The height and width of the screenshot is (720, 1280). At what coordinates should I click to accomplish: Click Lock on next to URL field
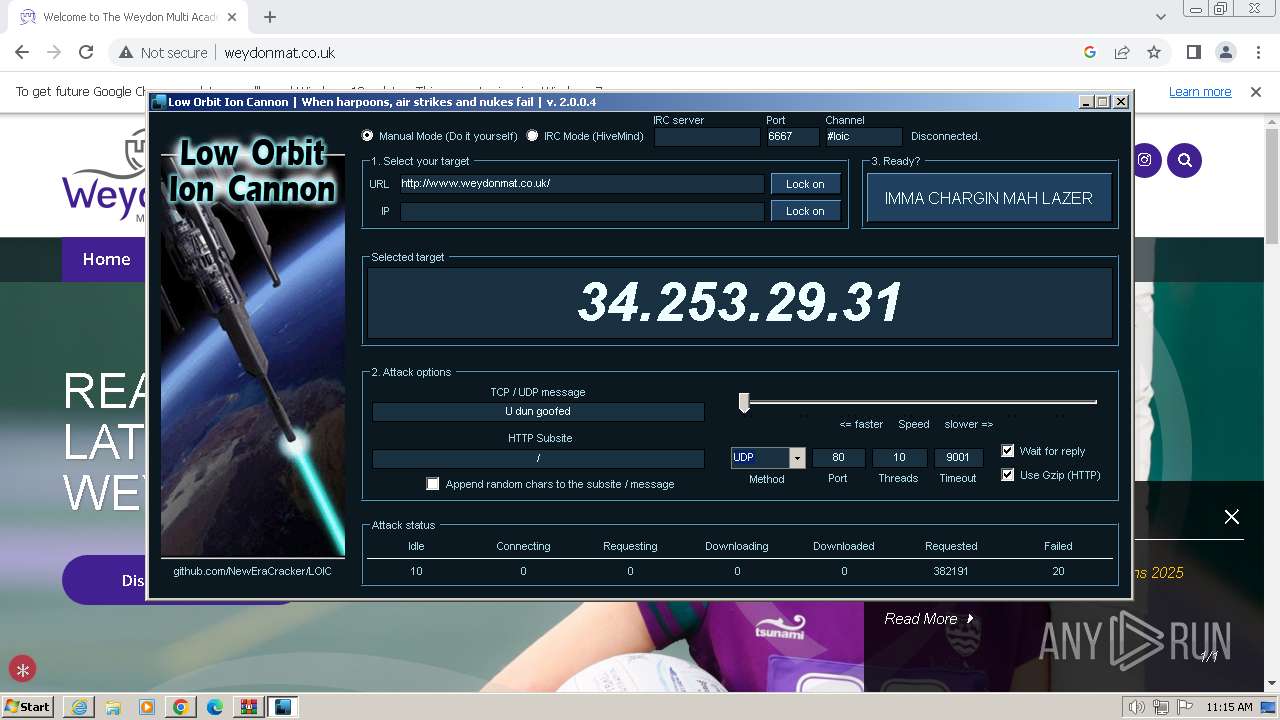[x=805, y=184]
